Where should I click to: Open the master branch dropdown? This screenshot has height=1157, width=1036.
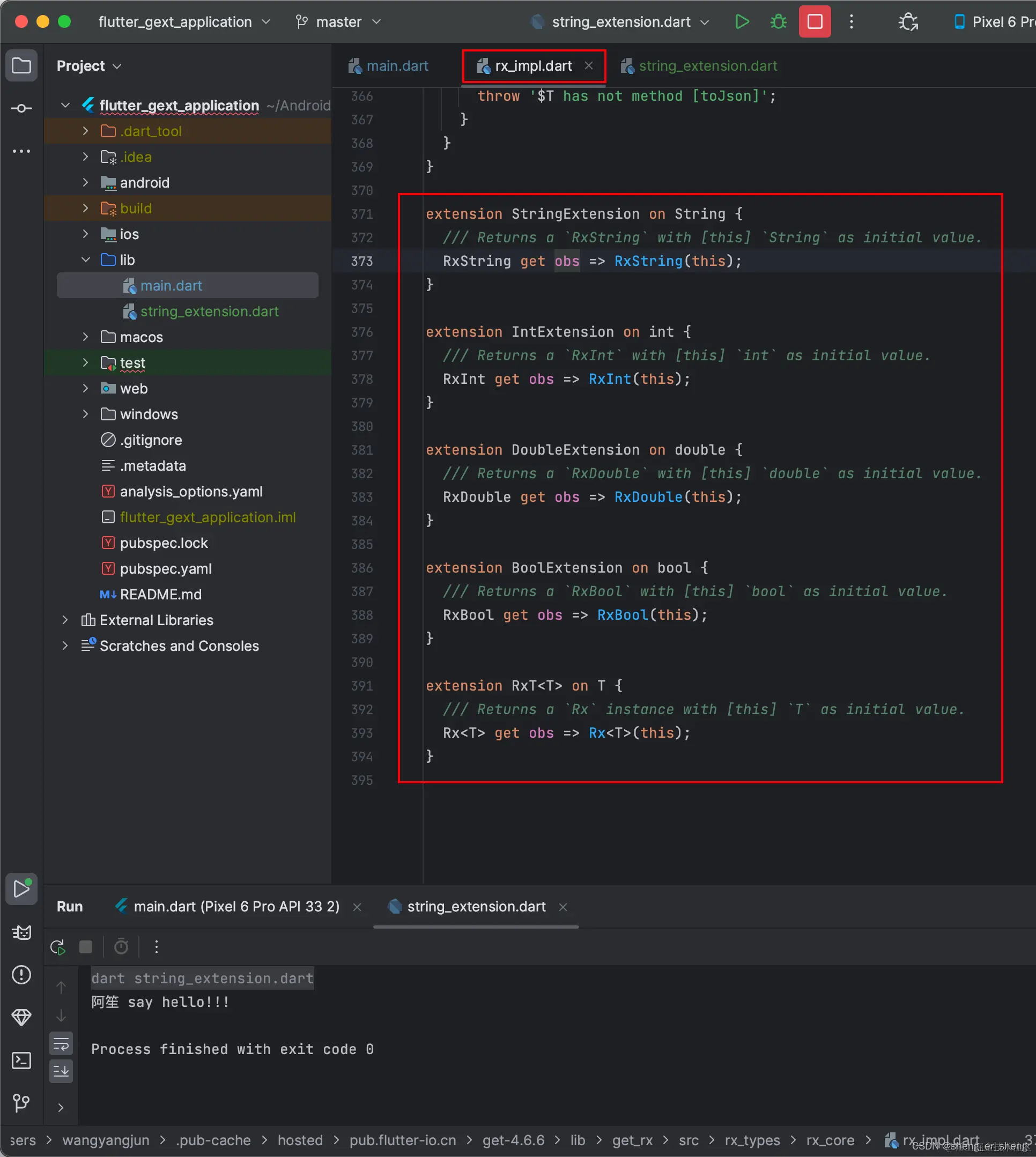tap(339, 21)
